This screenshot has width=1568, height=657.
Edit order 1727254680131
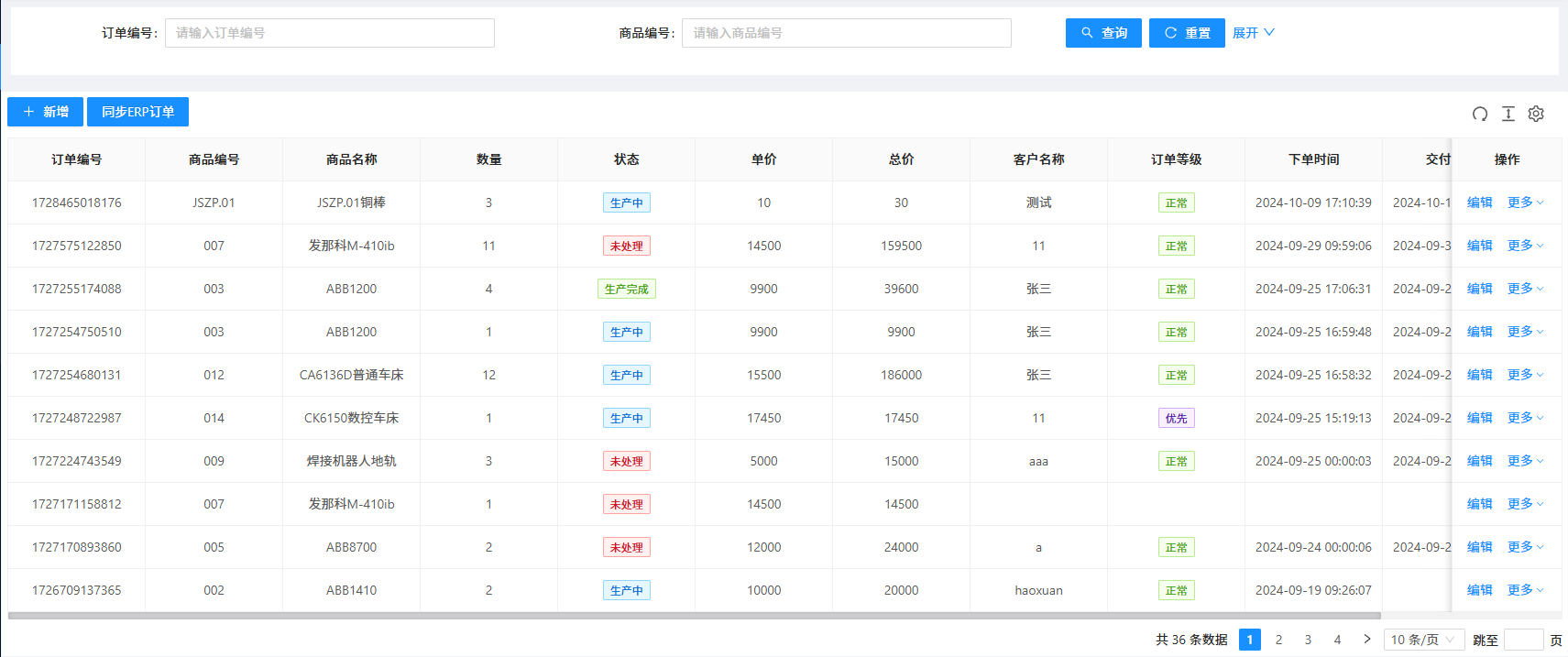click(x=1480, y=375)
